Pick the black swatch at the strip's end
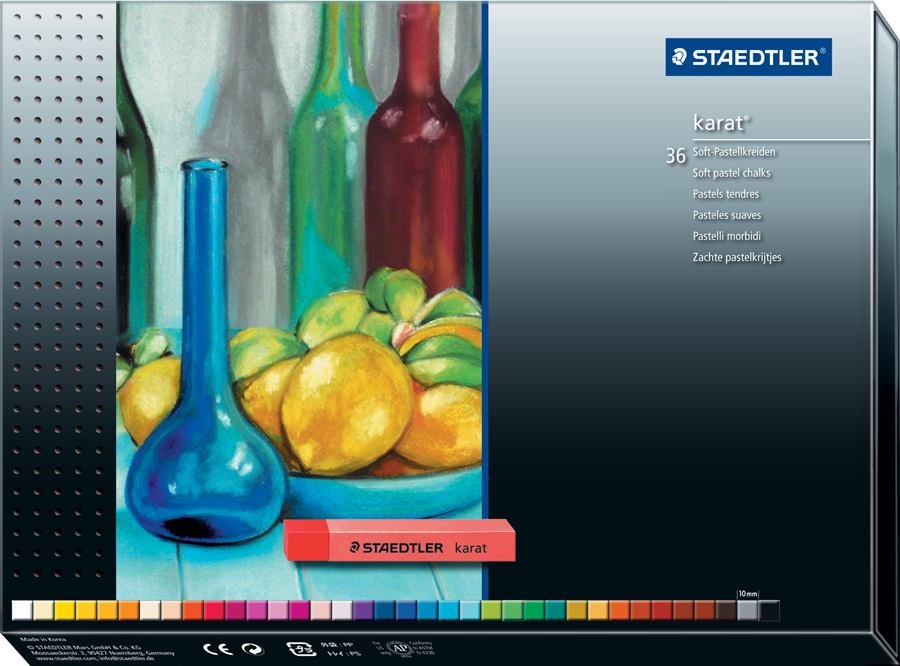The width and height of the screenshot is (900, 666). 769,610
